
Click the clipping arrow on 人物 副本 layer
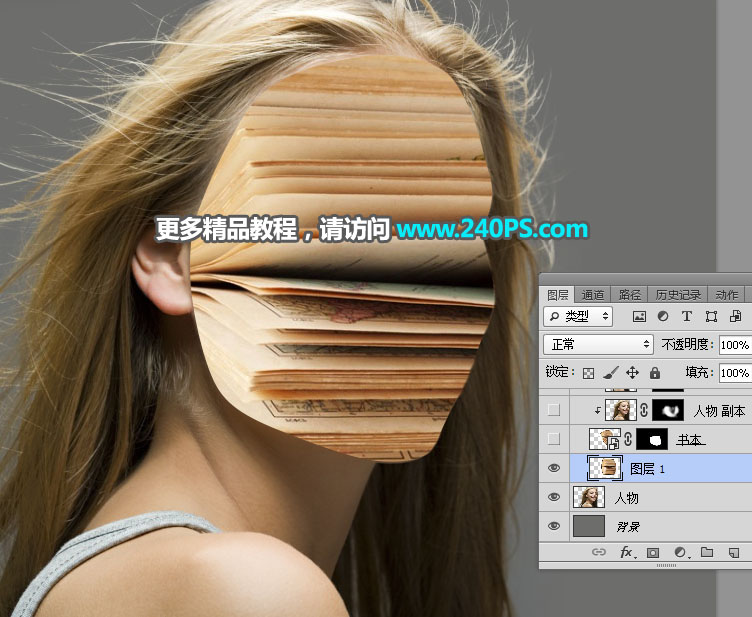pos(598,411)
